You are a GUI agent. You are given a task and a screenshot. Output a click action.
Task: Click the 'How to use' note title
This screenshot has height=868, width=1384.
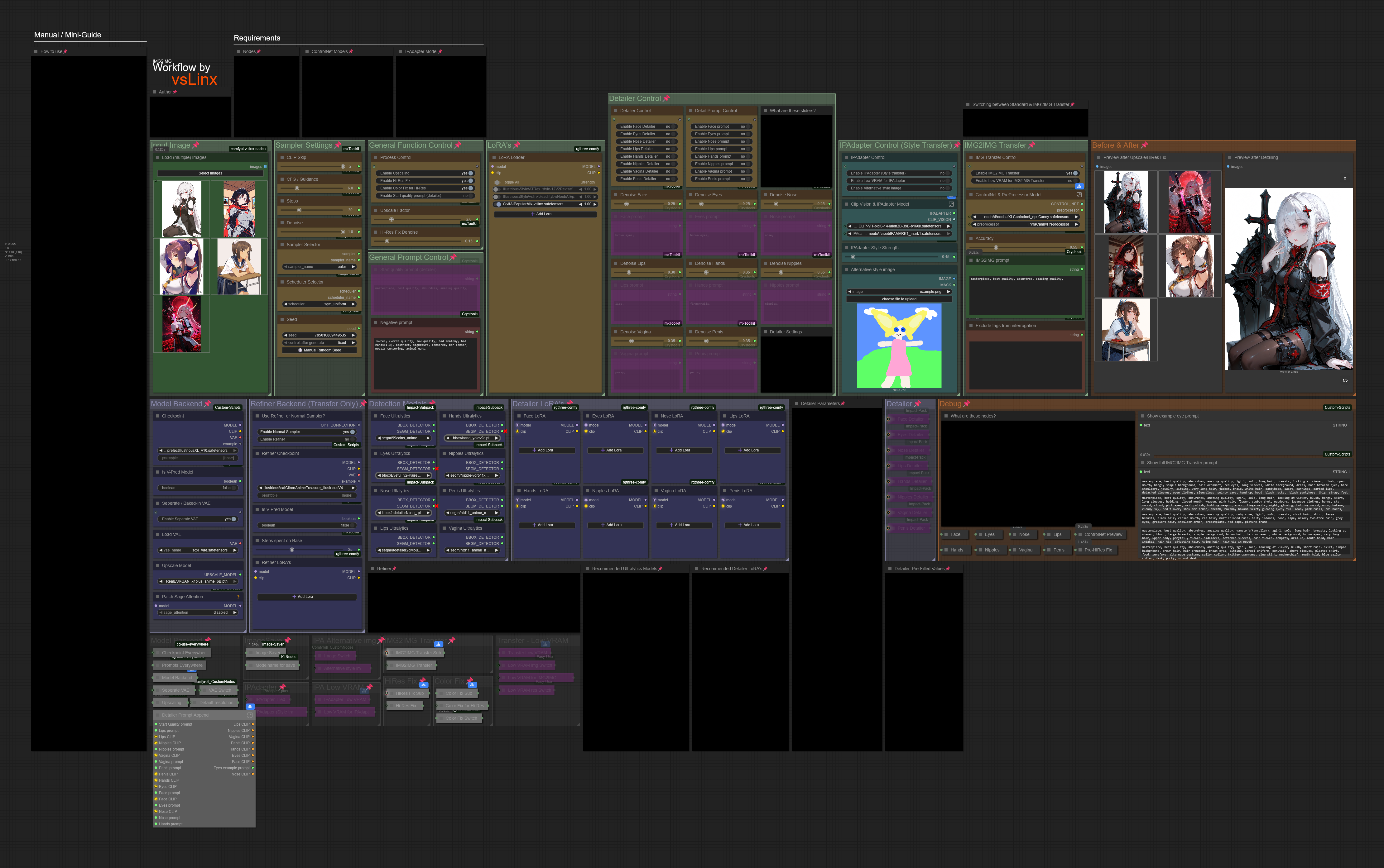tap(51, 52)
